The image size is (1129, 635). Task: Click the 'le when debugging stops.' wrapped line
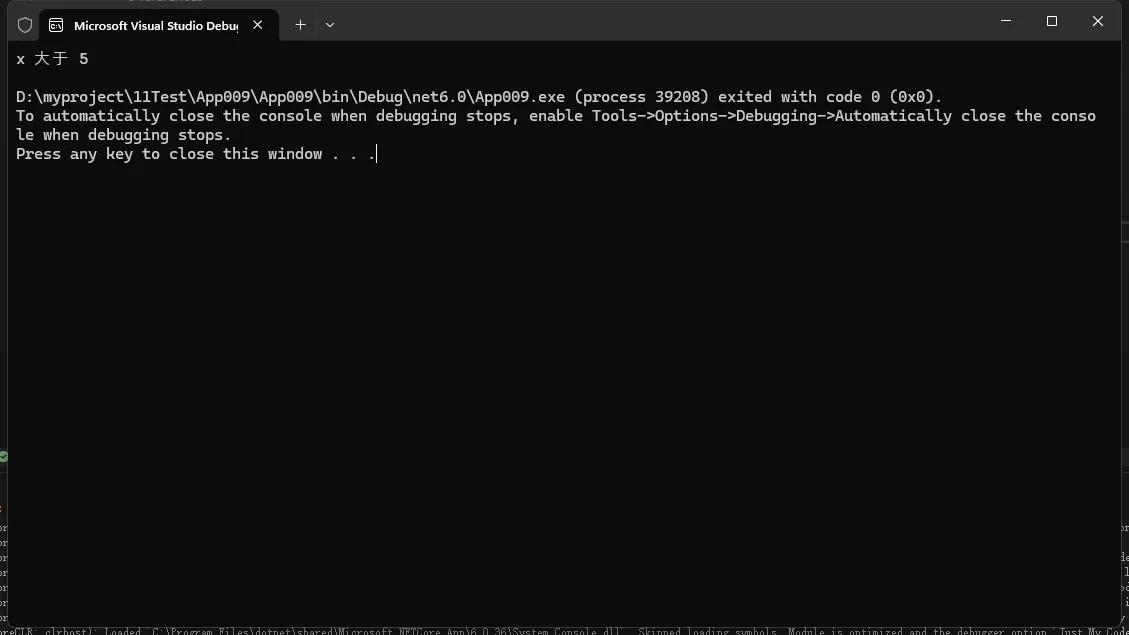pos(123,135)
